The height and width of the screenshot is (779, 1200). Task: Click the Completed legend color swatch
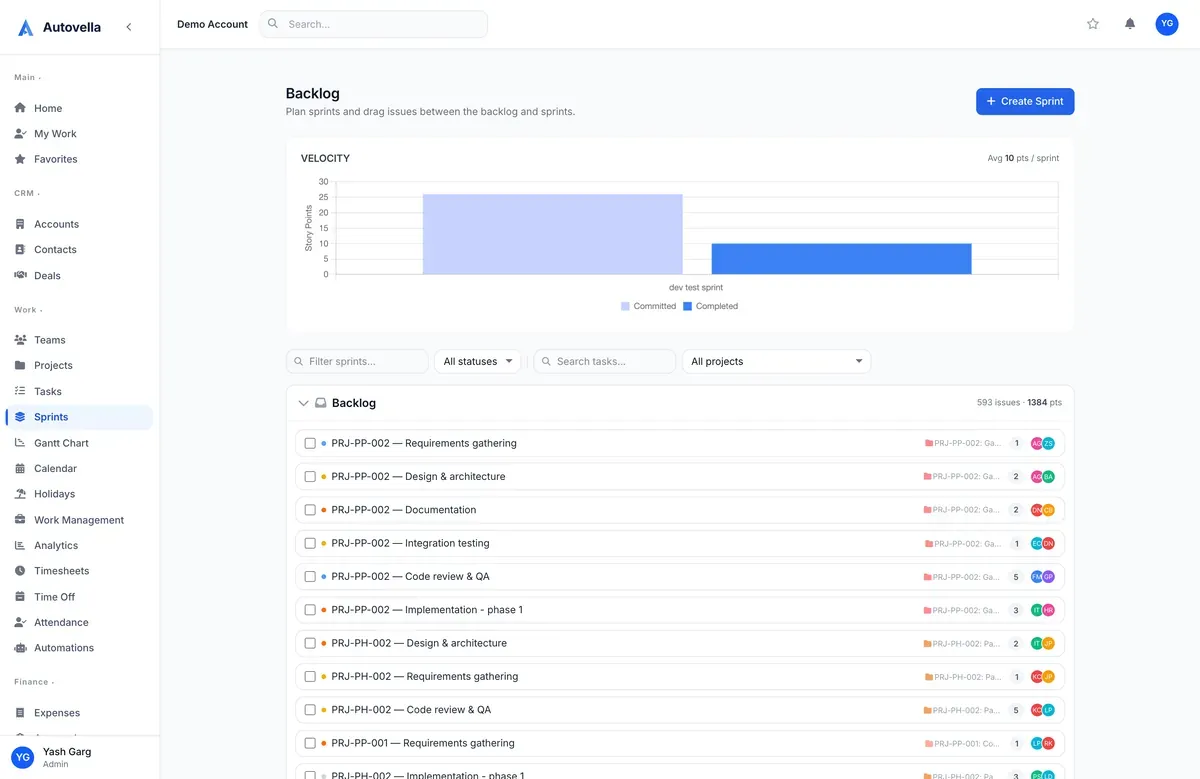click(x=688, y=306)
